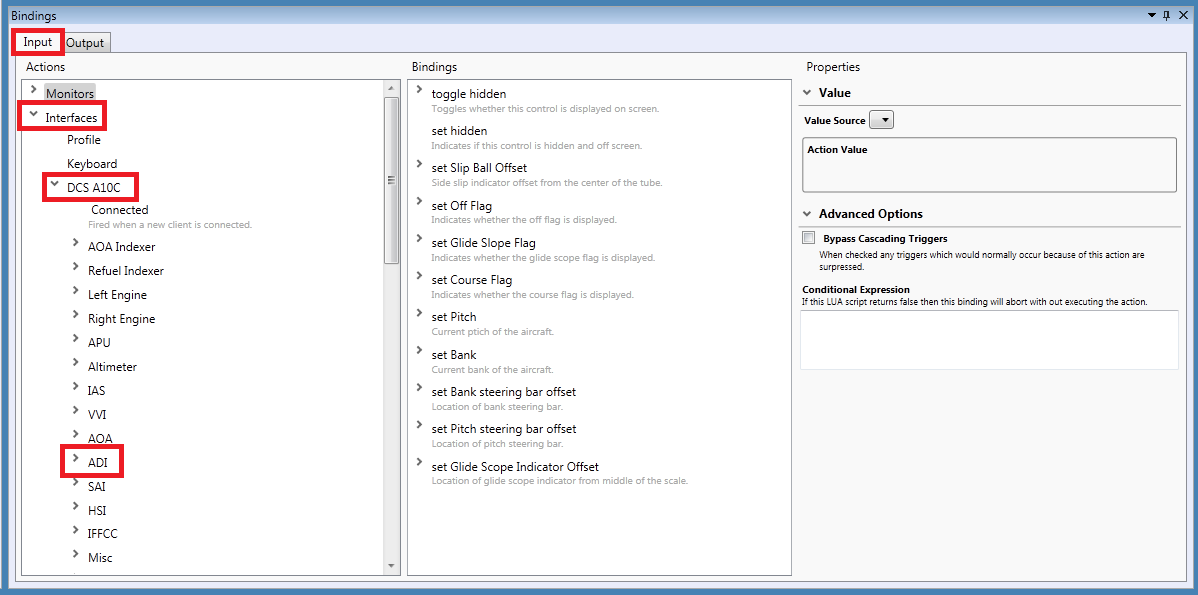Expand the Refuel Indexer node
This screenshot has width=1198, height=595.
pos(76,267)
